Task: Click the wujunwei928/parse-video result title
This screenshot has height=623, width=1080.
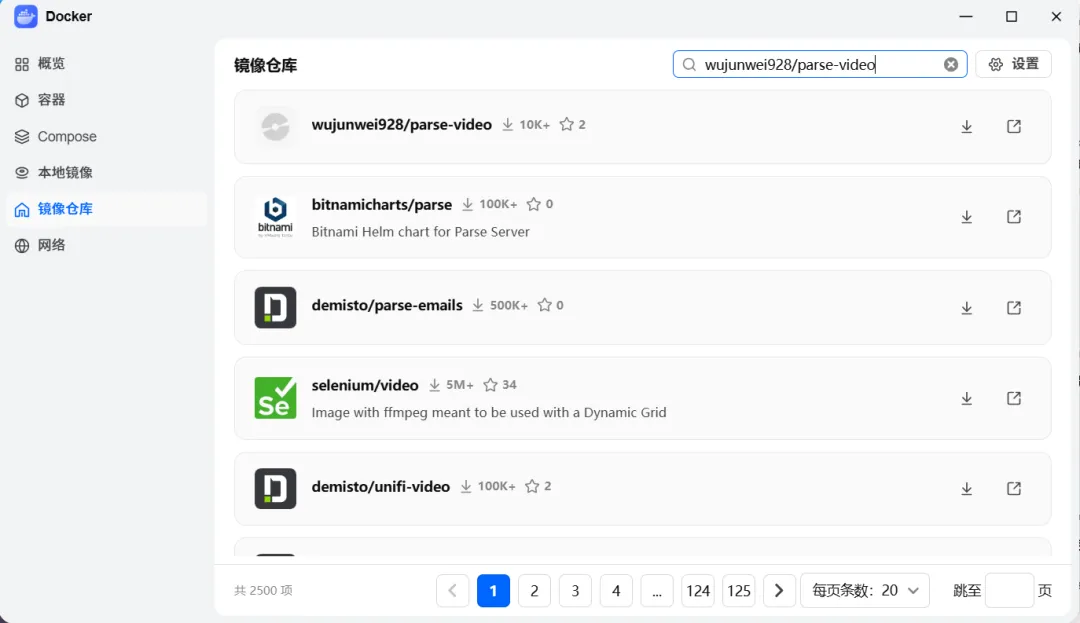Action: [x=402, y=125]
